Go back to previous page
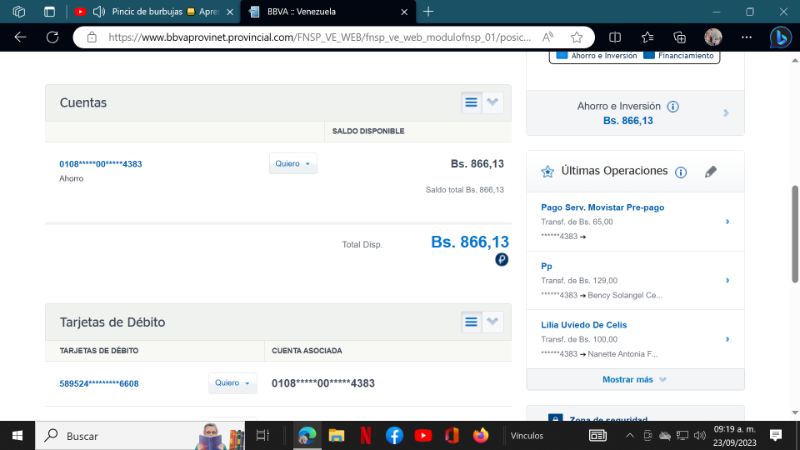Image resolution: width=800 pixels, height=450 pixels. pyautogui.click(x=20, y=37)
